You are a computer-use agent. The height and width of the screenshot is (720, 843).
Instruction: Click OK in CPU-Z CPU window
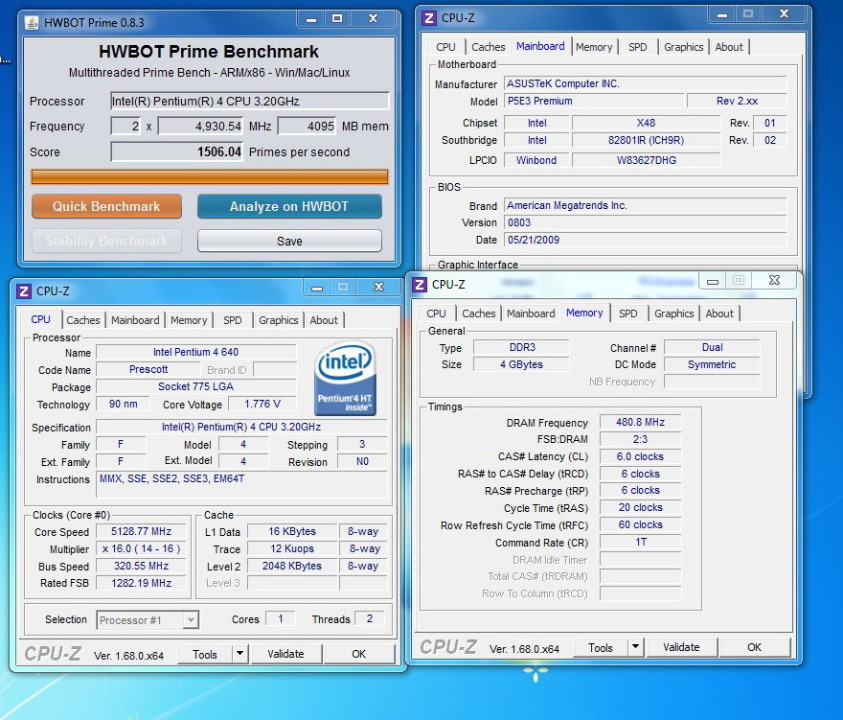coord(359,654)
